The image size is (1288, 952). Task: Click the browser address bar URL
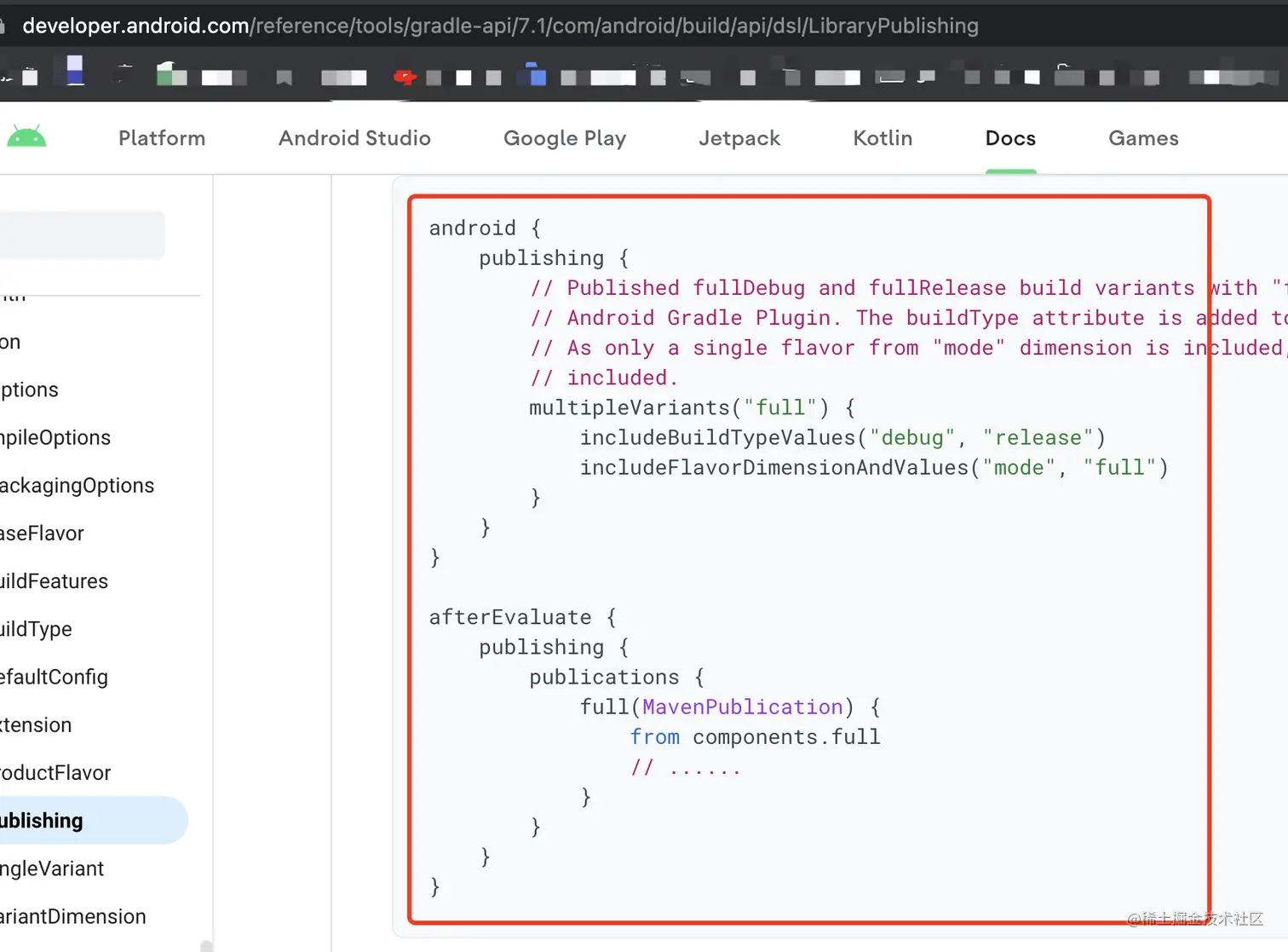(500, 26)
